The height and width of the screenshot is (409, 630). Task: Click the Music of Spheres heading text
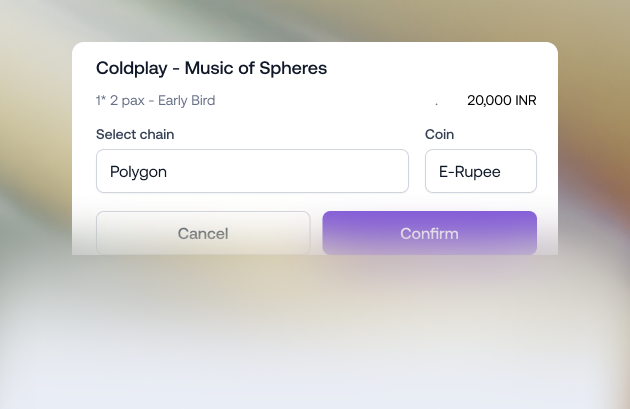tap(256, 68)
